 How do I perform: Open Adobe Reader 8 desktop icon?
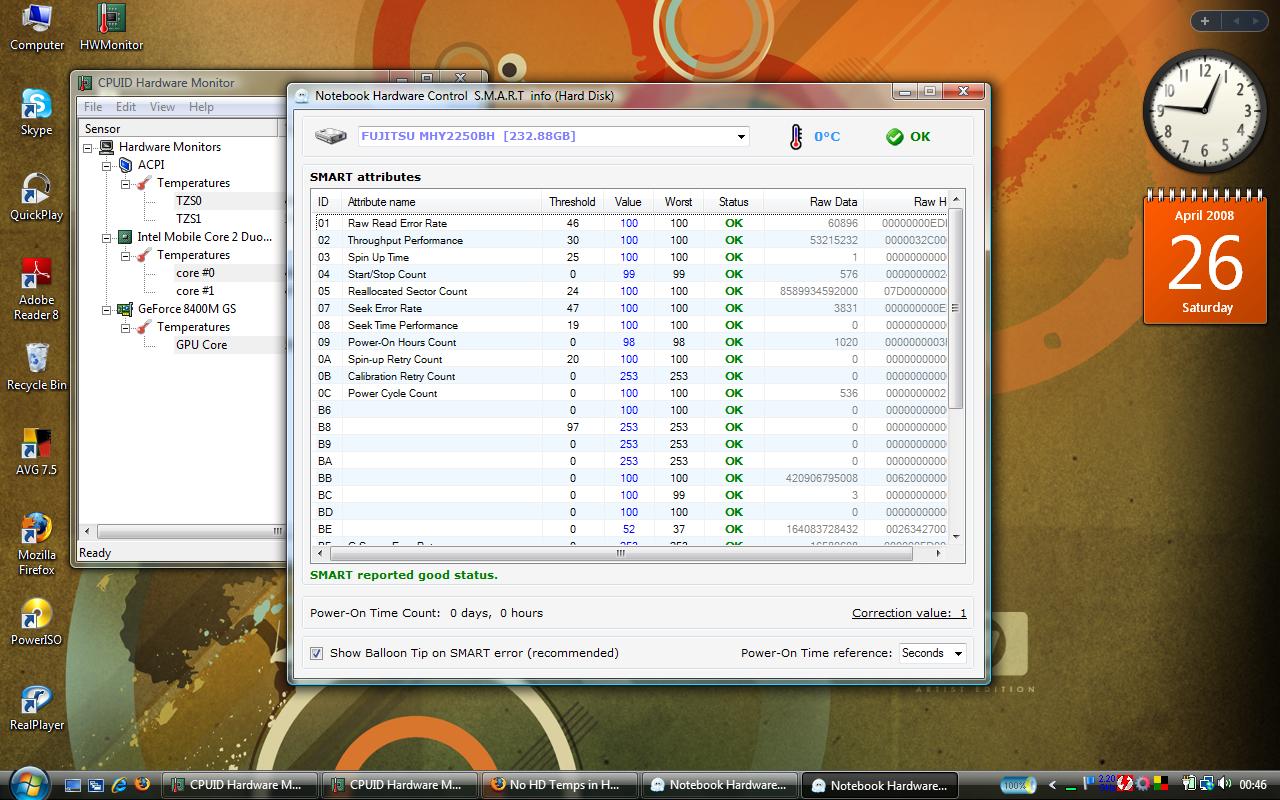pos(37,289)
